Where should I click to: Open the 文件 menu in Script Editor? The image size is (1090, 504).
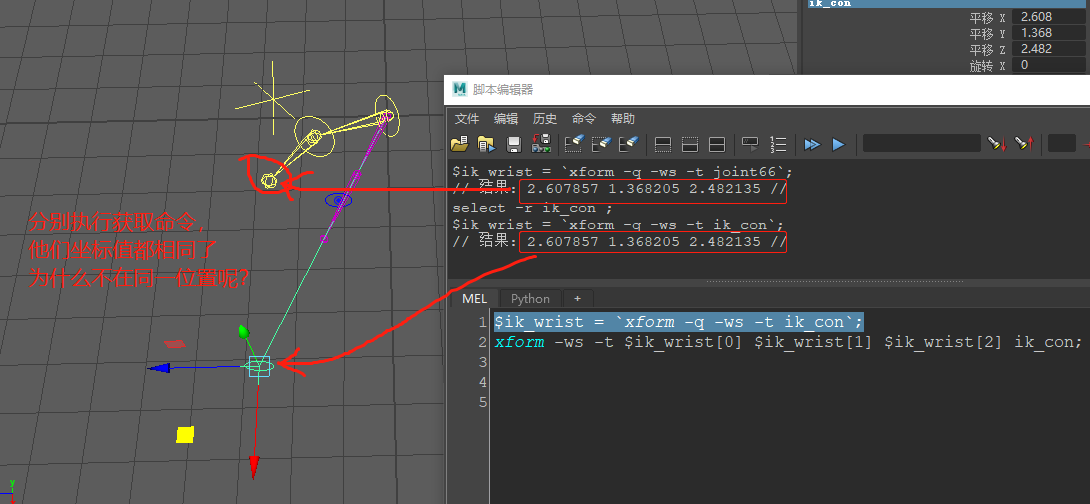[x=467, y=119]
